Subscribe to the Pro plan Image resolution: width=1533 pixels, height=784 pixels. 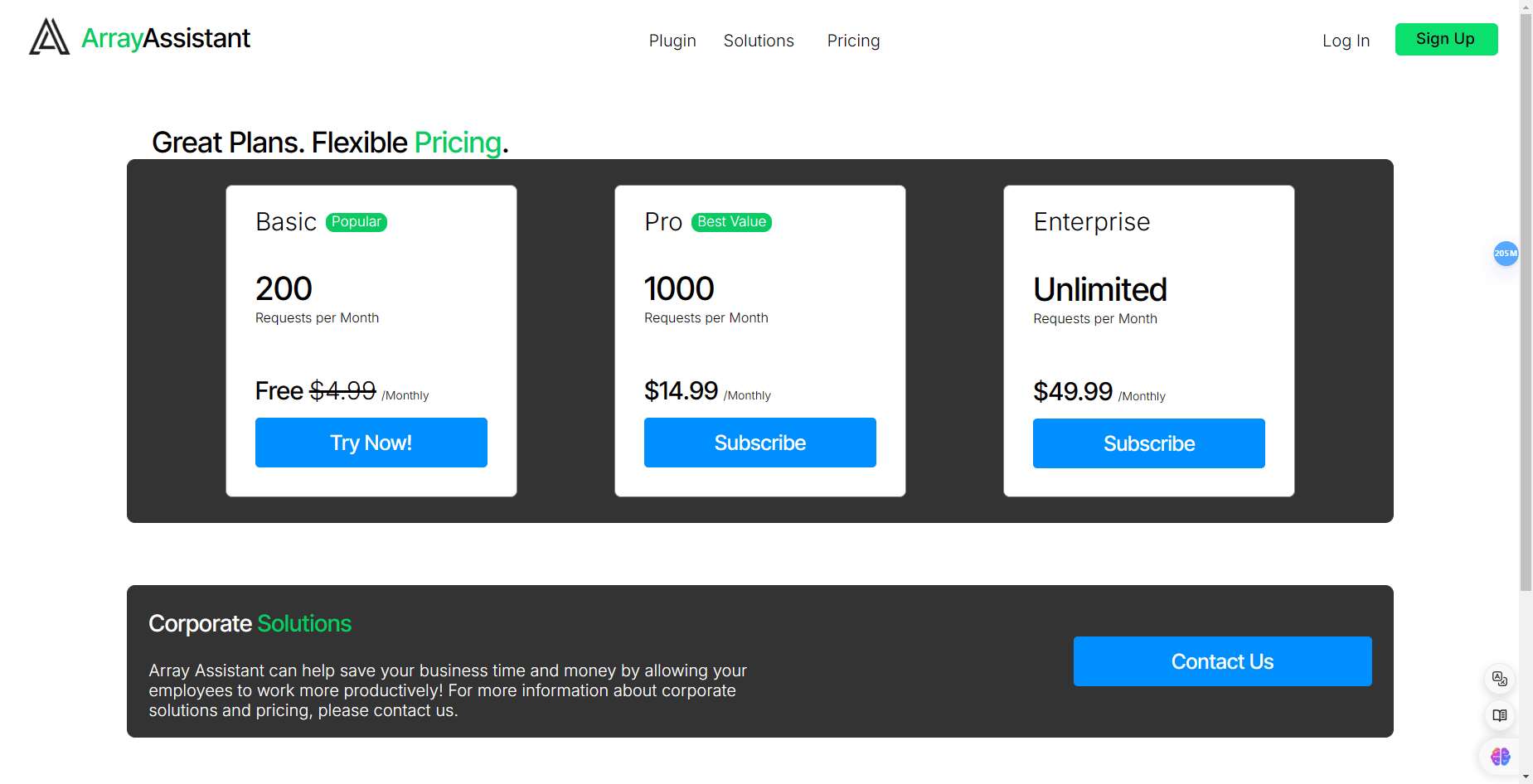coord(760,443)
